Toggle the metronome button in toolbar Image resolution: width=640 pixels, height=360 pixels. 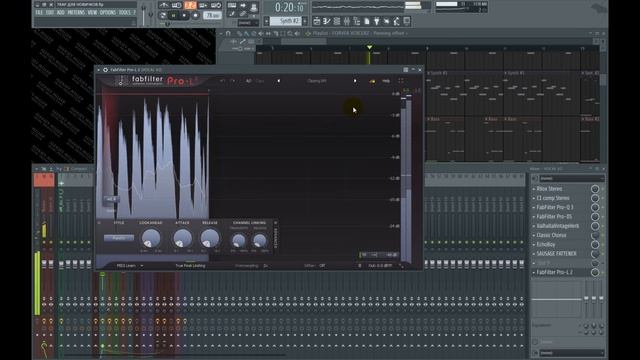pyautogui.click(x=163, y=5)
